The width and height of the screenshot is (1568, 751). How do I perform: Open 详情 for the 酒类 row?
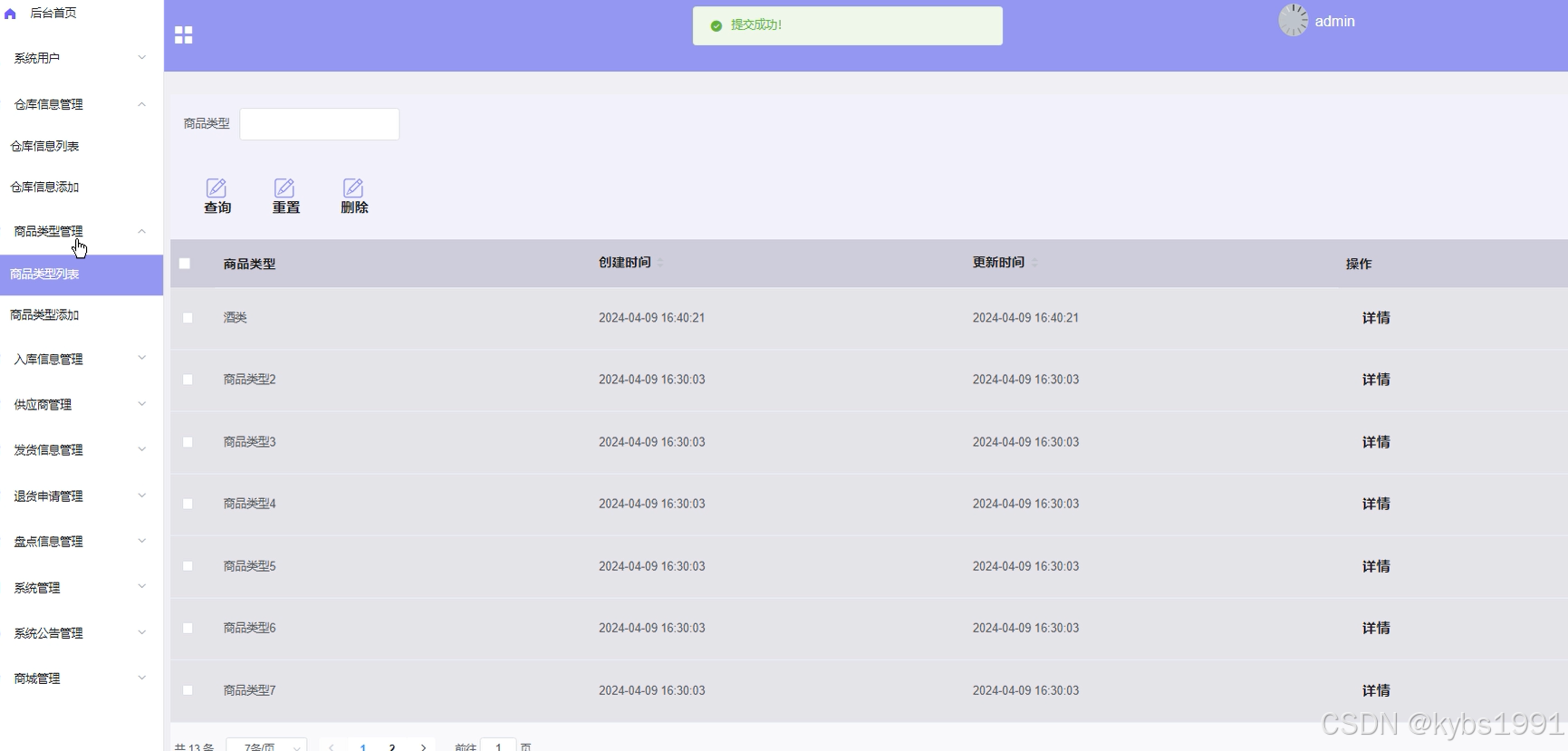1376,318
